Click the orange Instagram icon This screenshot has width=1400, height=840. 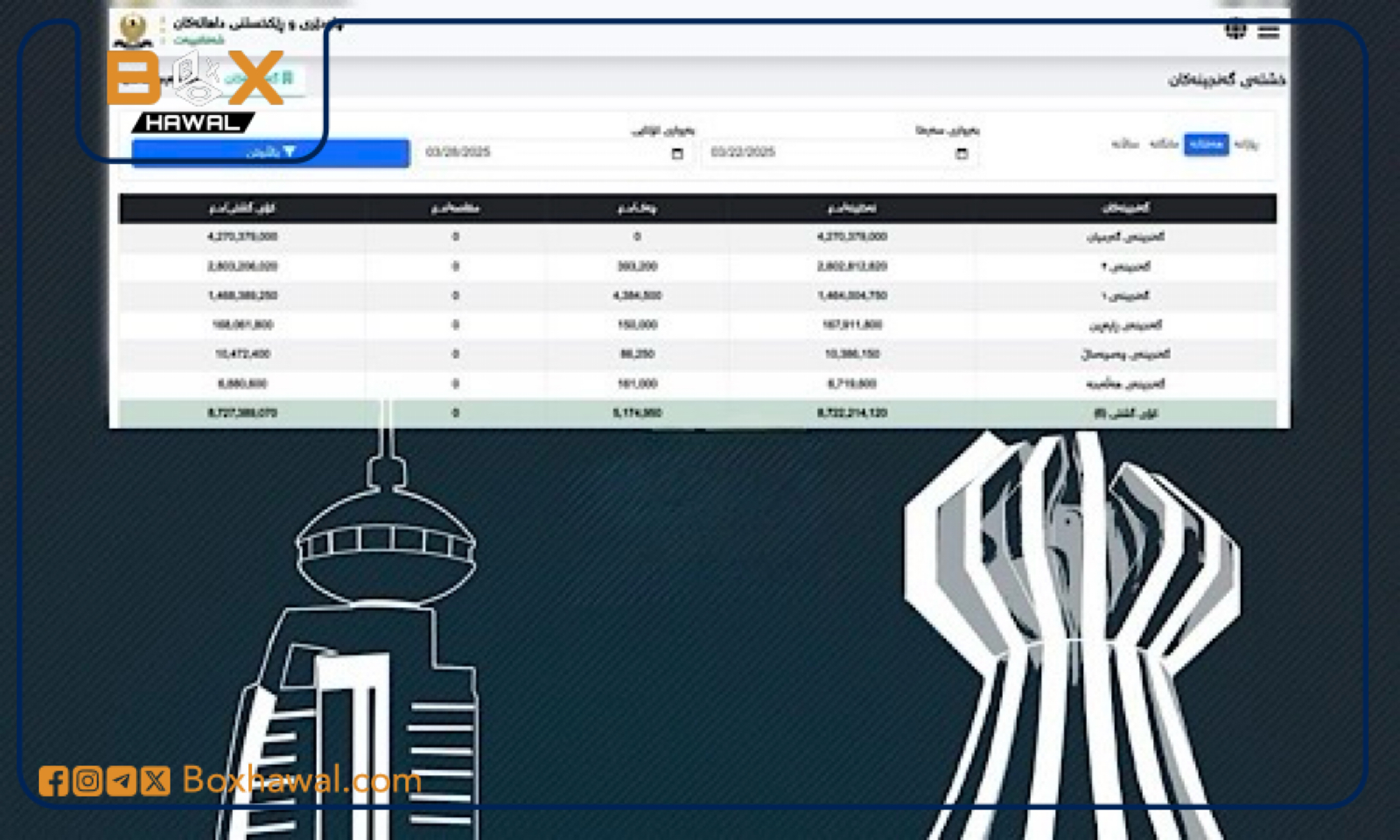coord(87,780)
